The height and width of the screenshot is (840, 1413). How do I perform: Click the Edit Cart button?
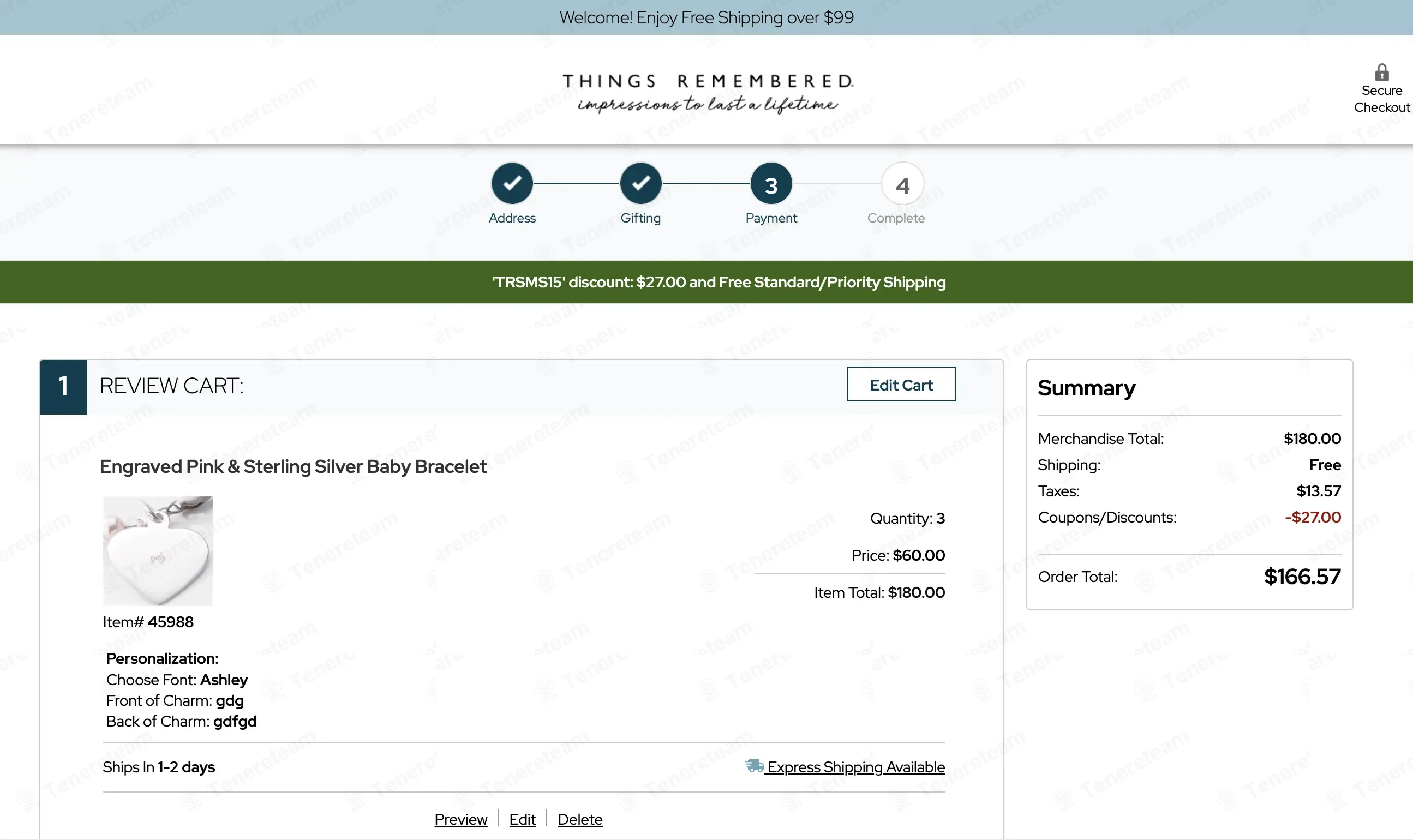coord(901,385)
